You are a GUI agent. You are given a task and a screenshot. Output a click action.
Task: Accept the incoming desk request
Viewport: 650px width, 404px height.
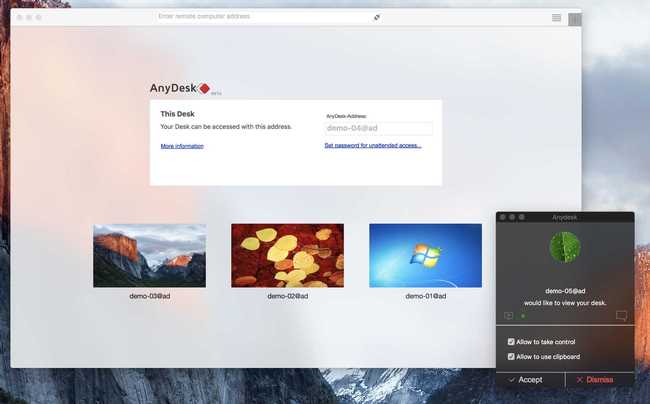click(530, 380)
